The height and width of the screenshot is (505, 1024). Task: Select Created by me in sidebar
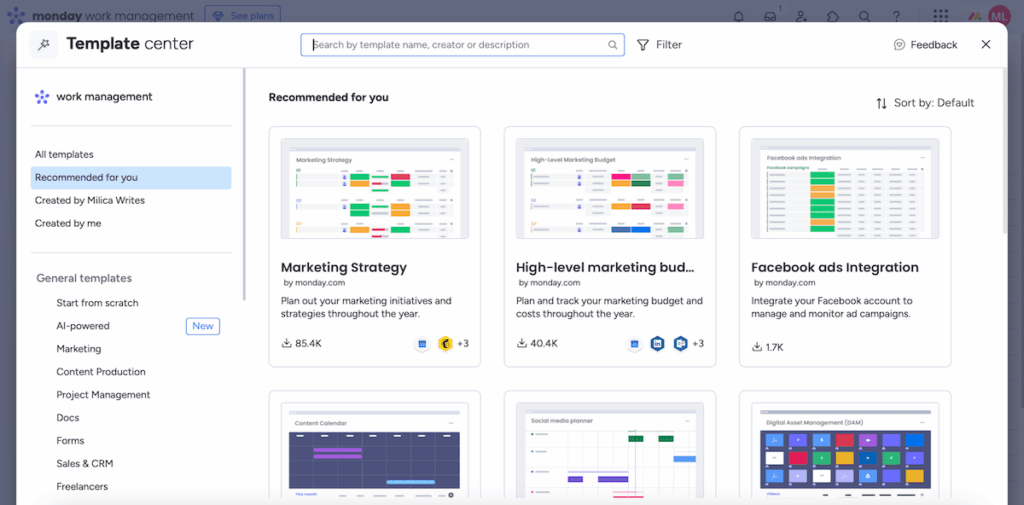pos(68,223)
